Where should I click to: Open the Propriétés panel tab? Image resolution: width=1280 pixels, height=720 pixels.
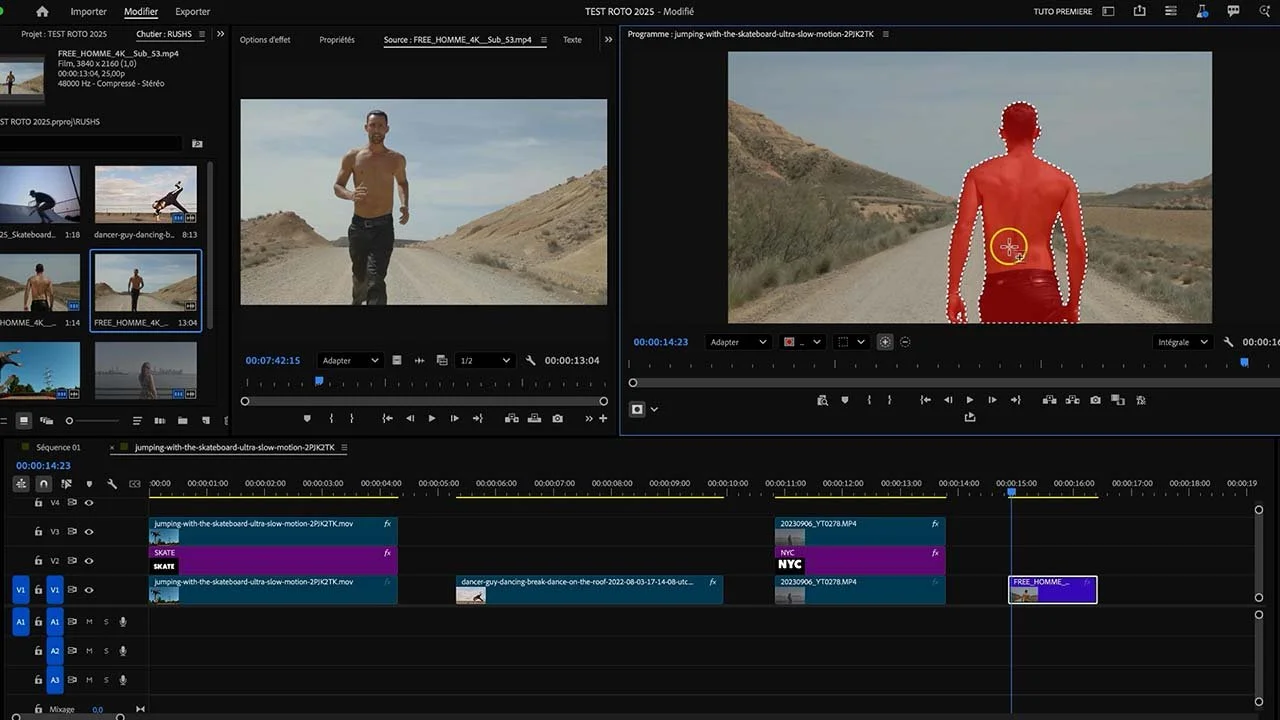pos(337,40)
